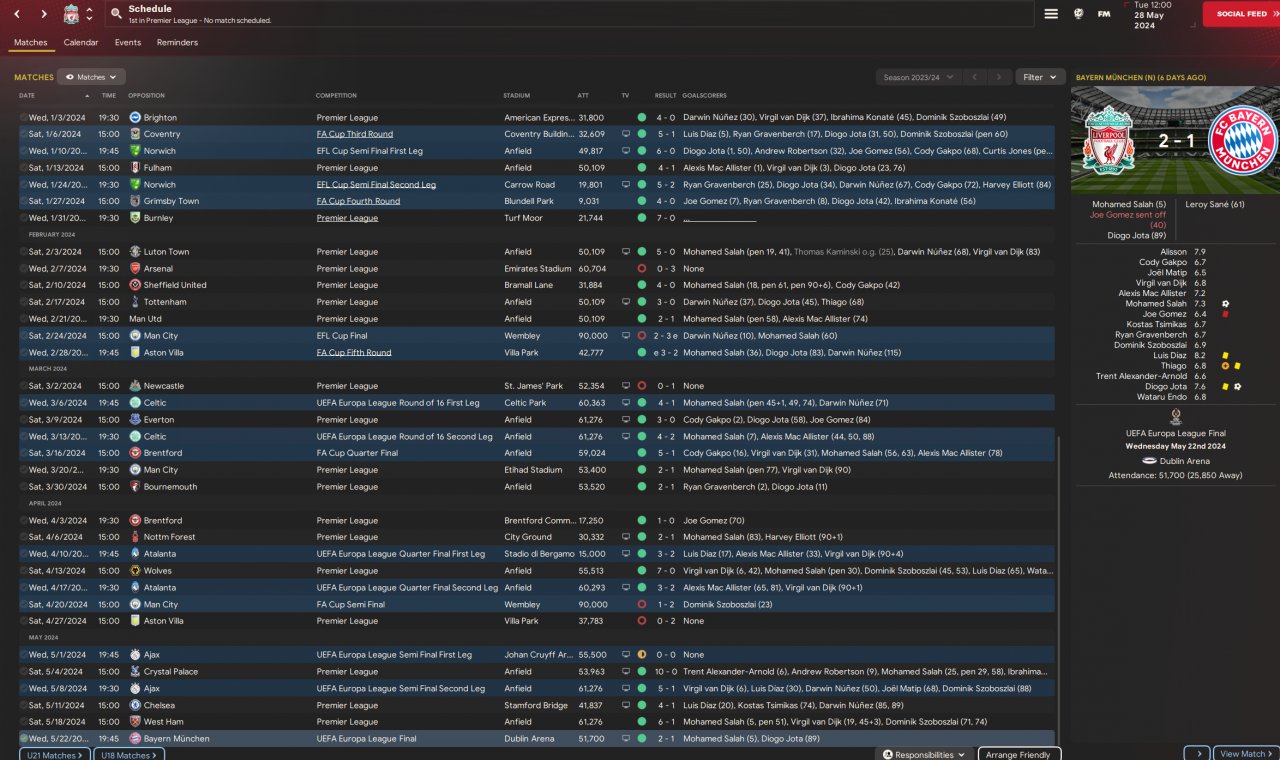Toggle the checkbox on the Arsenal match row

[x=23, y=268]
